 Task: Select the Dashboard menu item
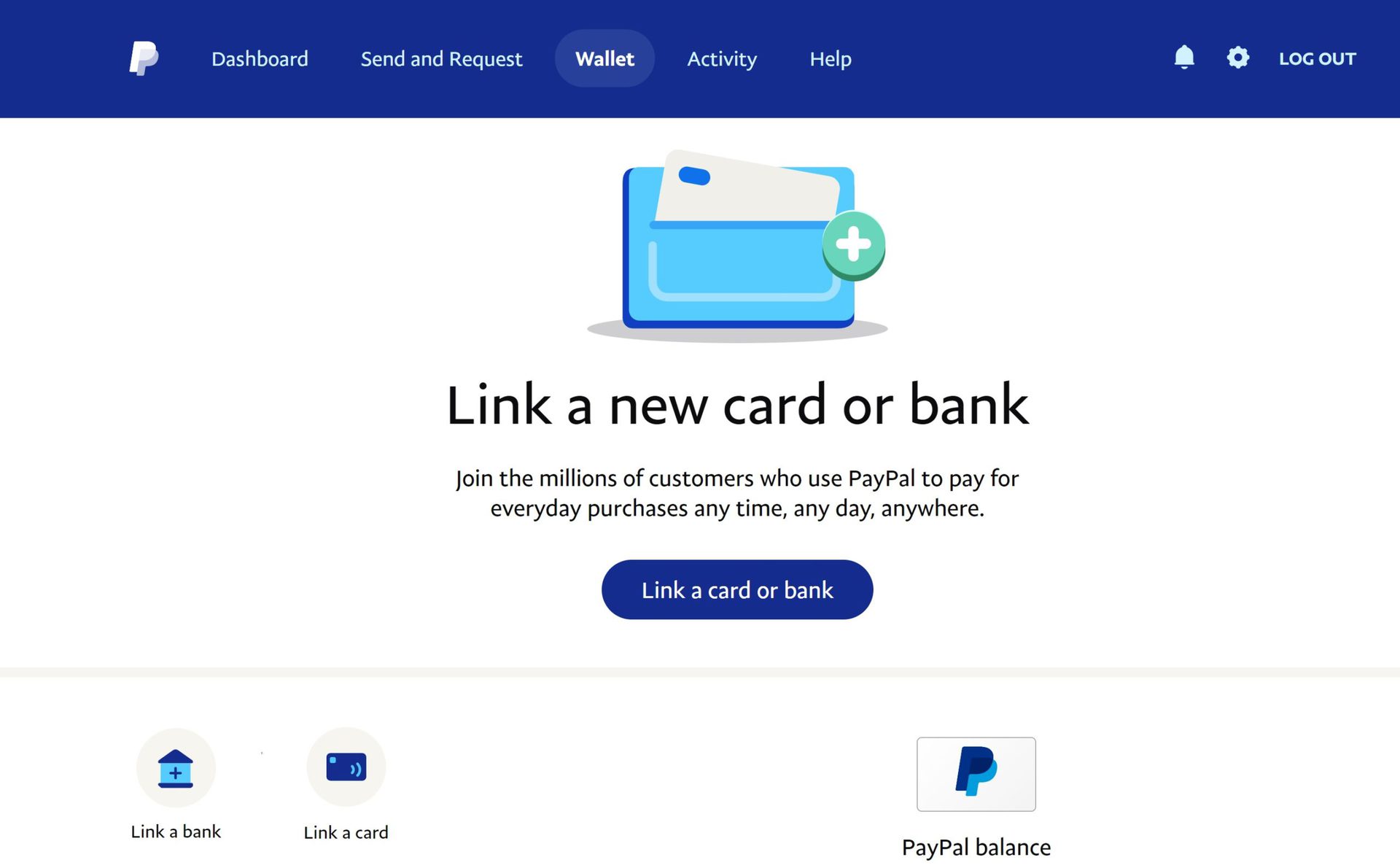260,58
